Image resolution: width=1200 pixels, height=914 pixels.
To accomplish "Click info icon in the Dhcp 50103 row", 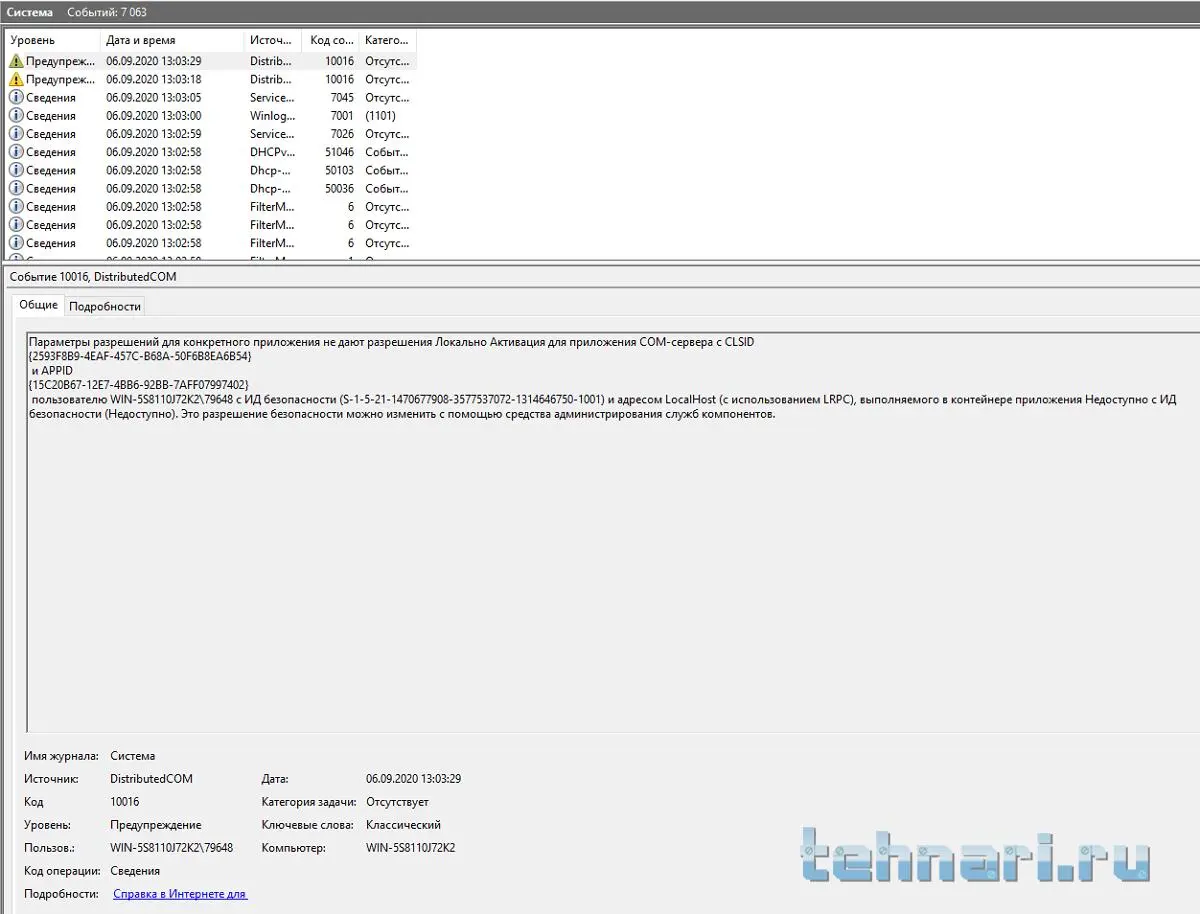I will 15,170.
